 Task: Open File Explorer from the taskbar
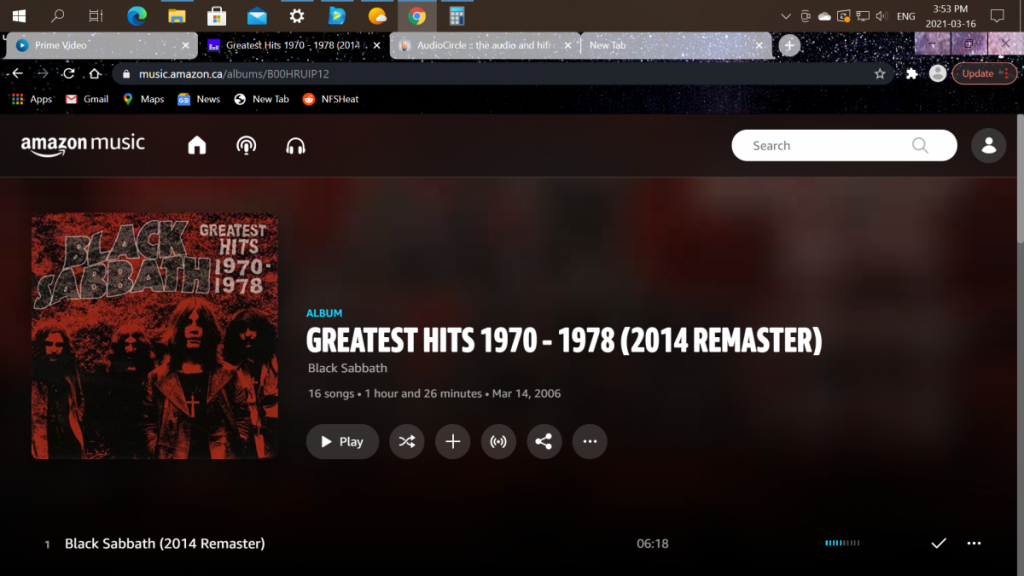pos(176,16)
